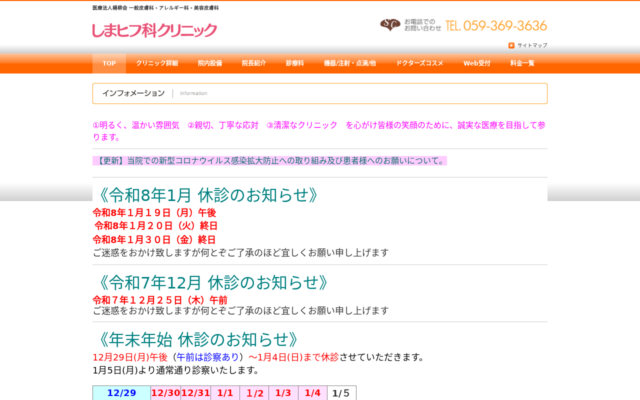Click the しまヒフ科クリニック logo
This screenshot has width=640, height=400.
[154, 30]
